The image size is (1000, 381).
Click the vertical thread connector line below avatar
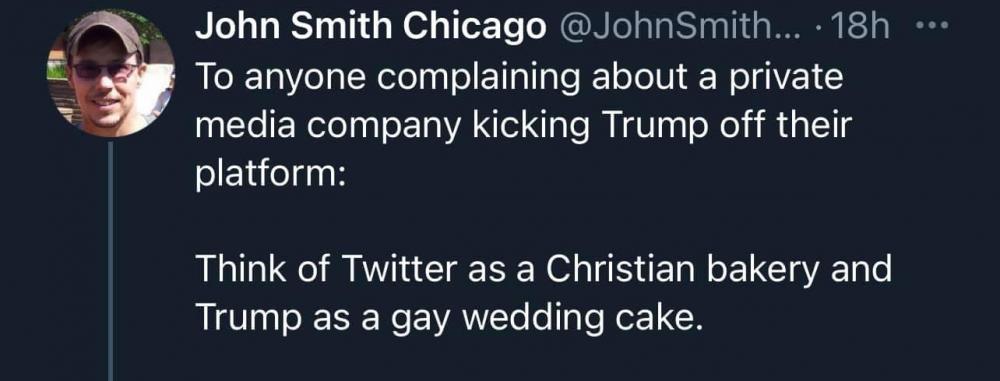(110, 261)
